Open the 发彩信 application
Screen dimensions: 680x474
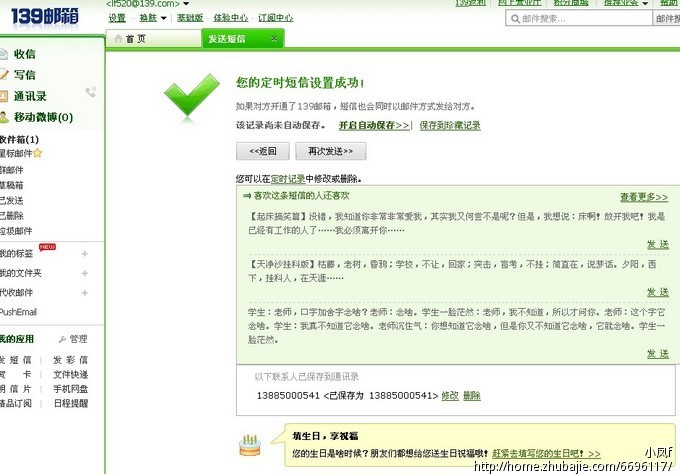click(70, 360)
